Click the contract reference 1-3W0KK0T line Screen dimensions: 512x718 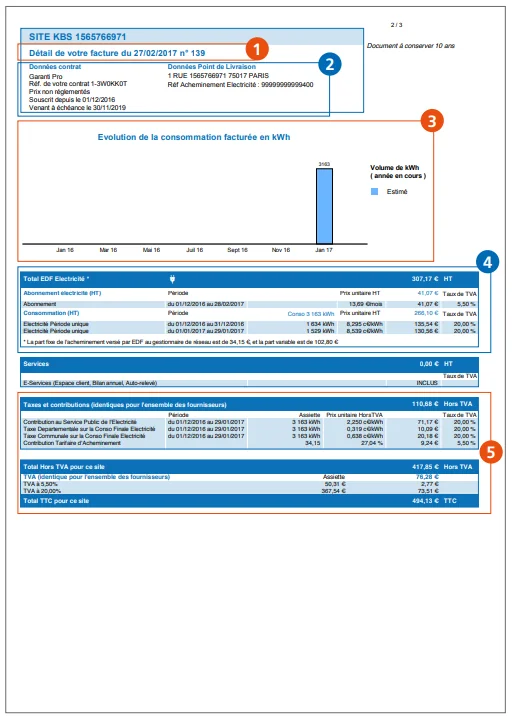[x=78, y=84]
